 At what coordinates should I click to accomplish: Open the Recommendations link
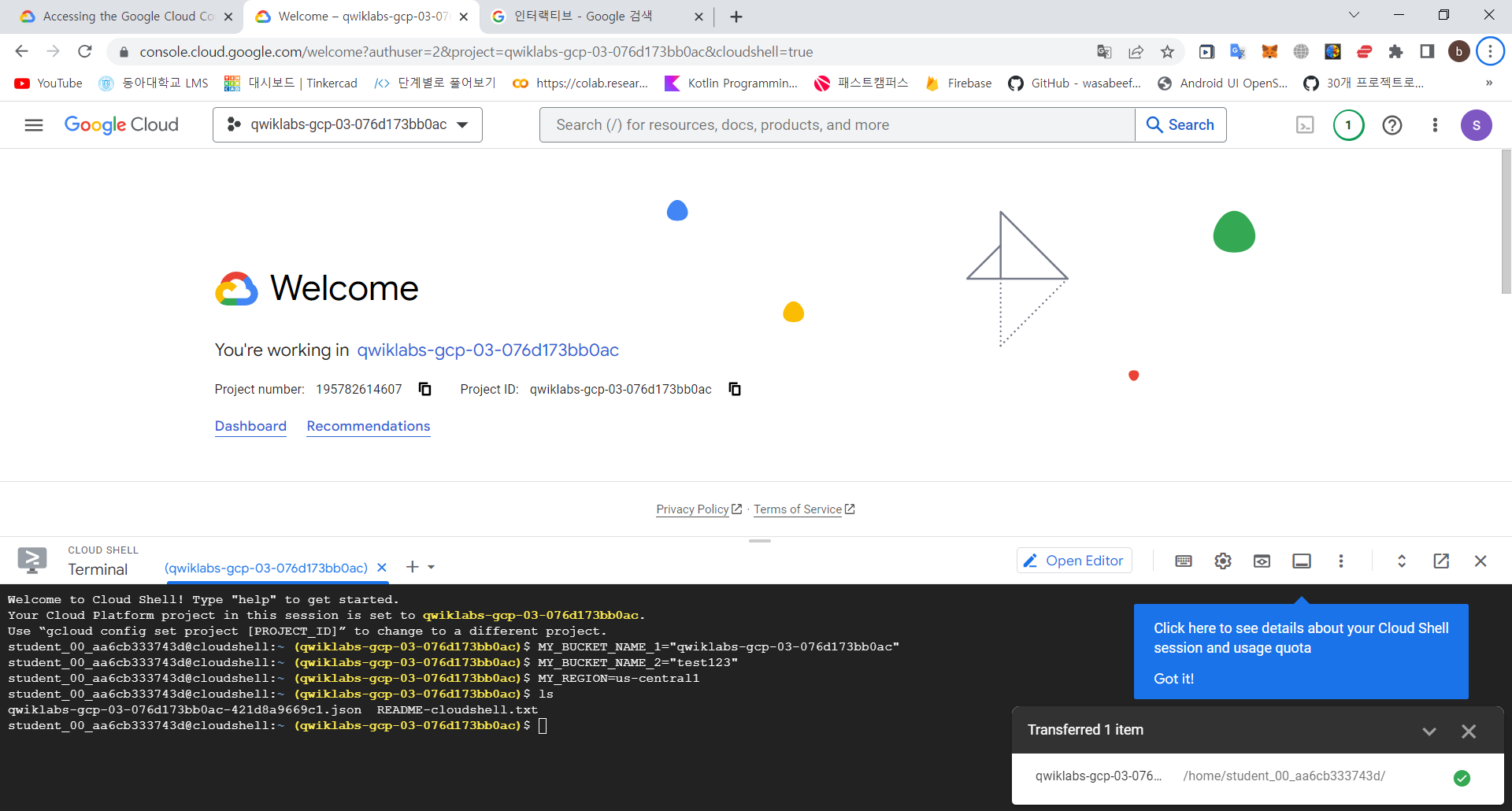tap(369, 426)
